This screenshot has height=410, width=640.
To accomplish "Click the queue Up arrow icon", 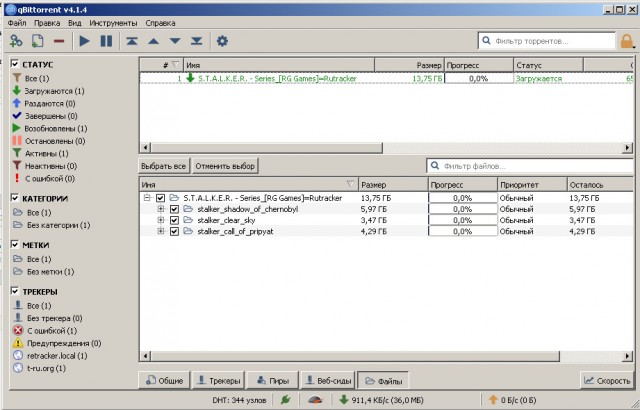I will tap(153, 41).
